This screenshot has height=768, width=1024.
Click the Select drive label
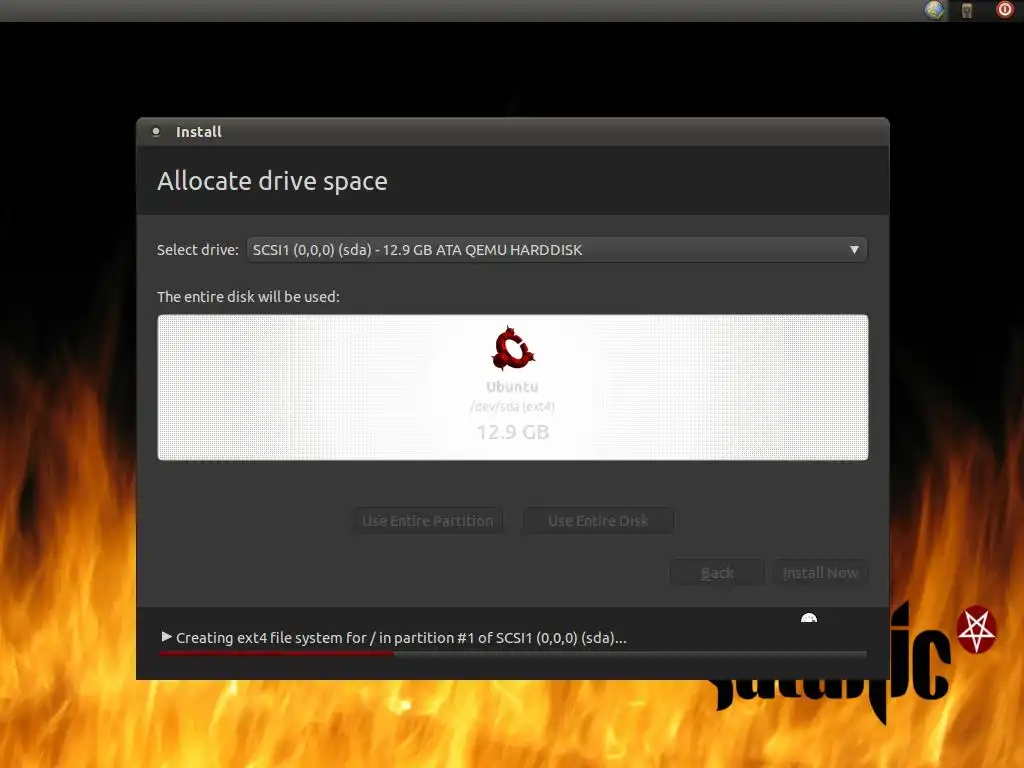click(x=198, y=249)
